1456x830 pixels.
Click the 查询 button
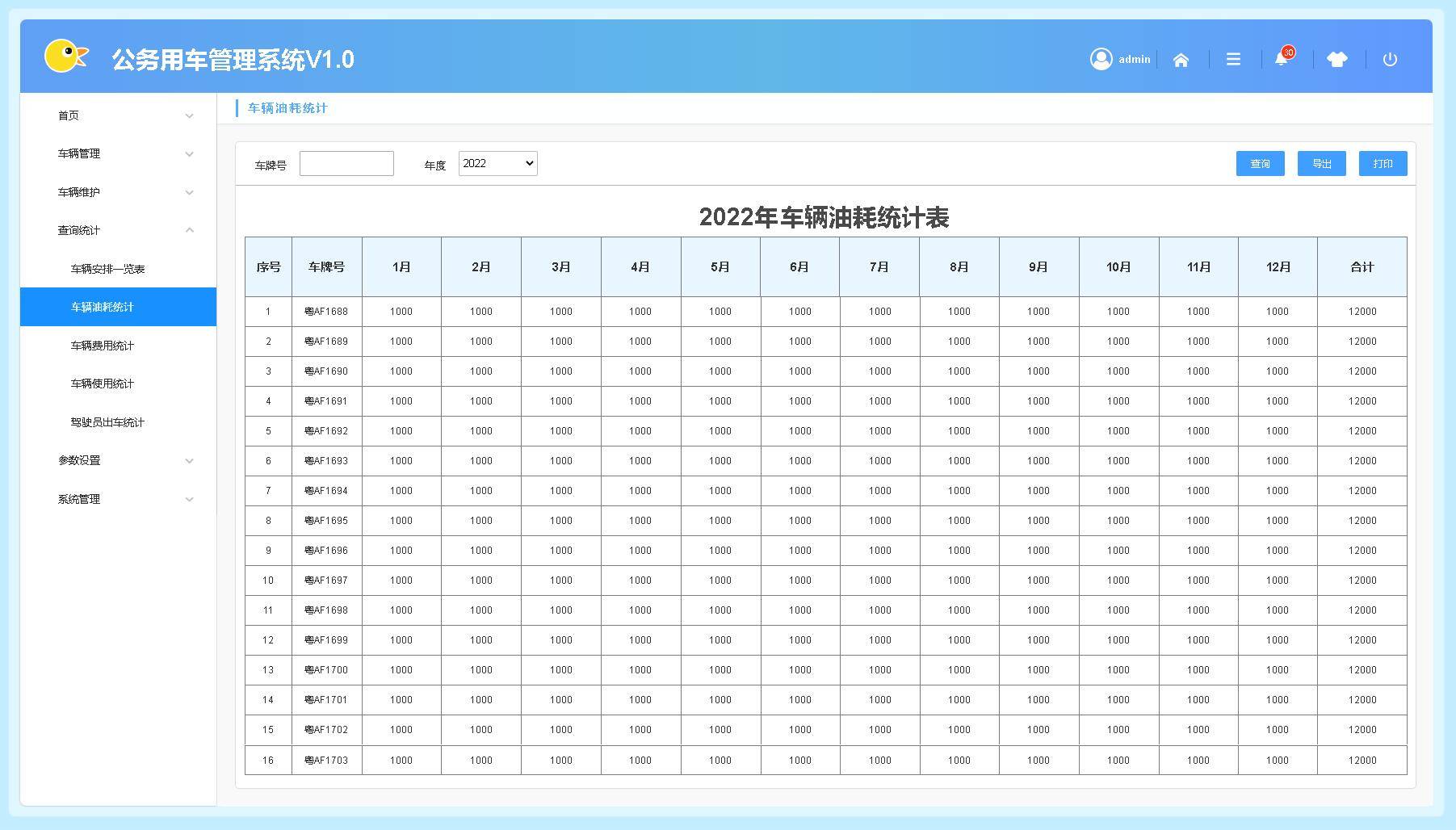(x=1260, y=164)
